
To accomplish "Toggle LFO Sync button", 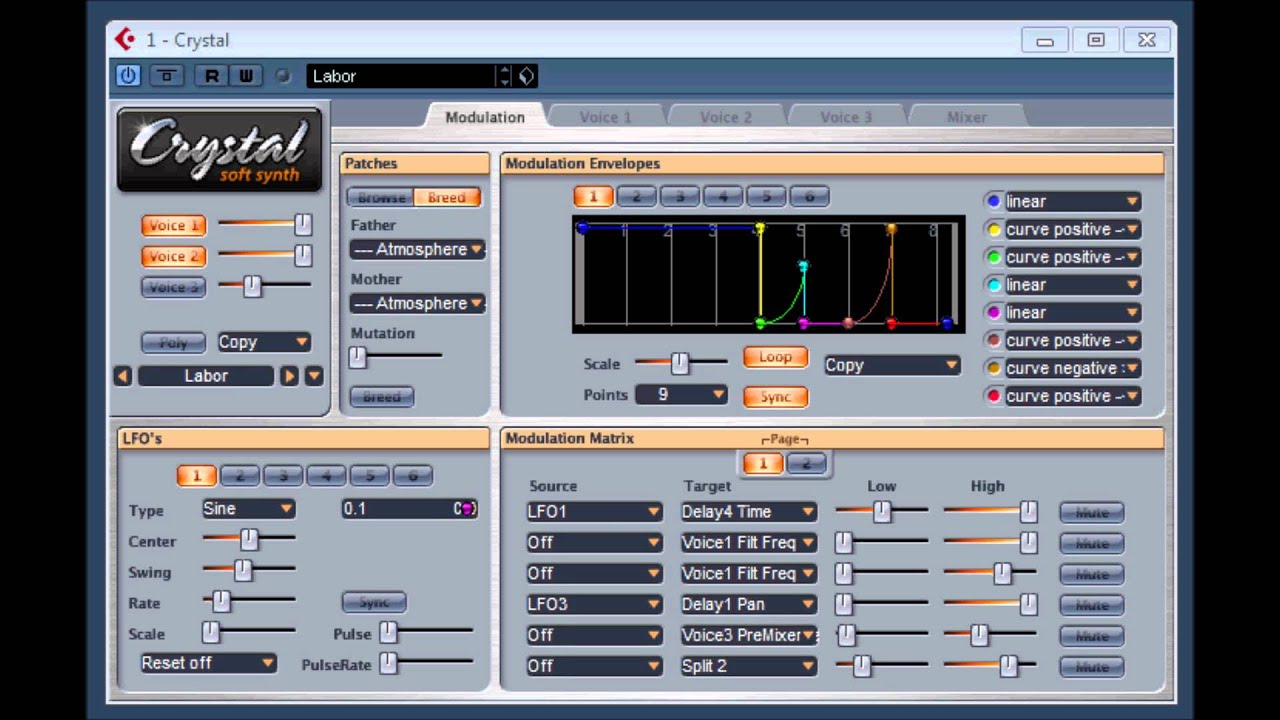I will coord(374,602).
